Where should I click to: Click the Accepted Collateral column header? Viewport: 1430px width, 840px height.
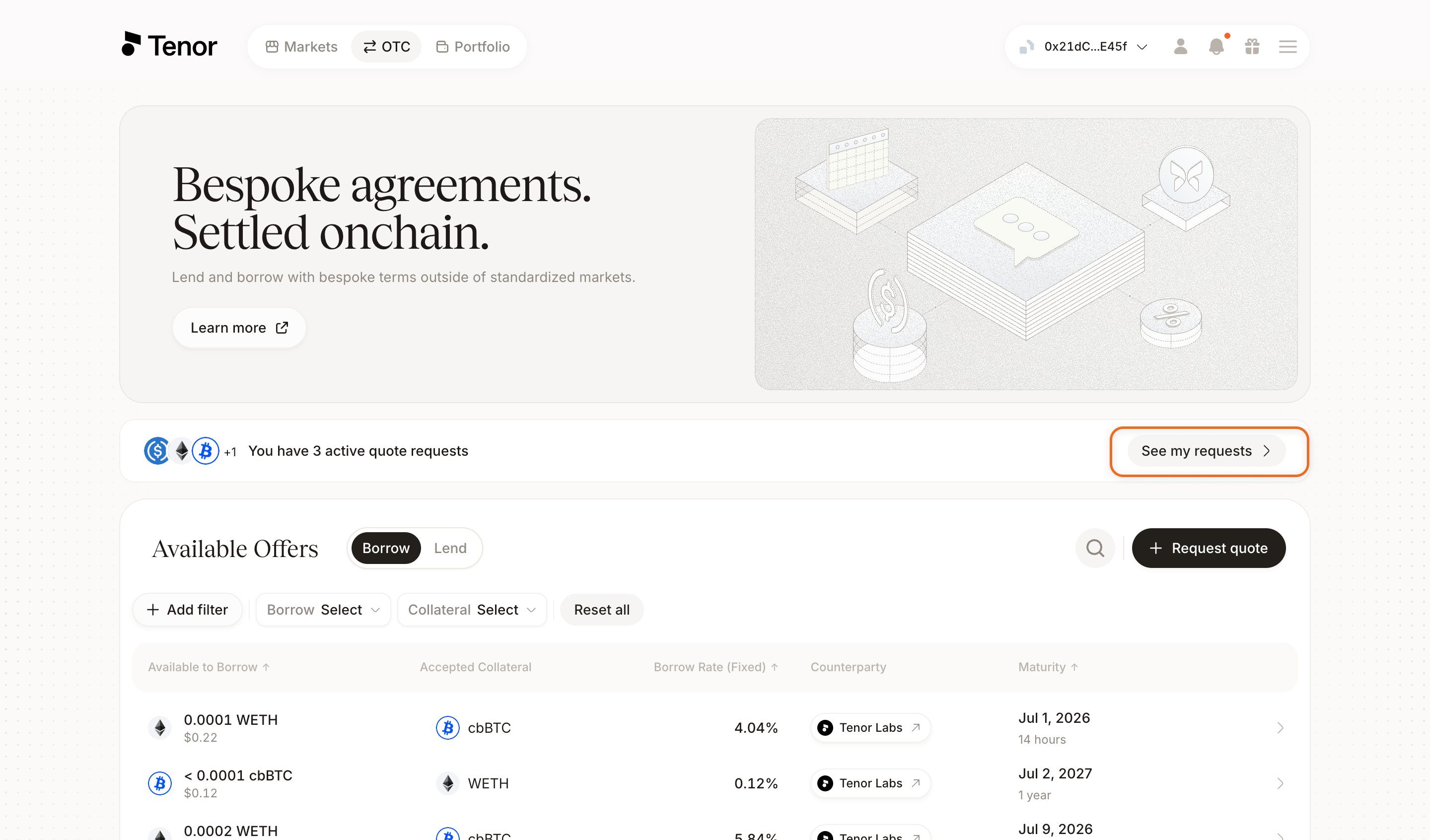tap(476, 667)
